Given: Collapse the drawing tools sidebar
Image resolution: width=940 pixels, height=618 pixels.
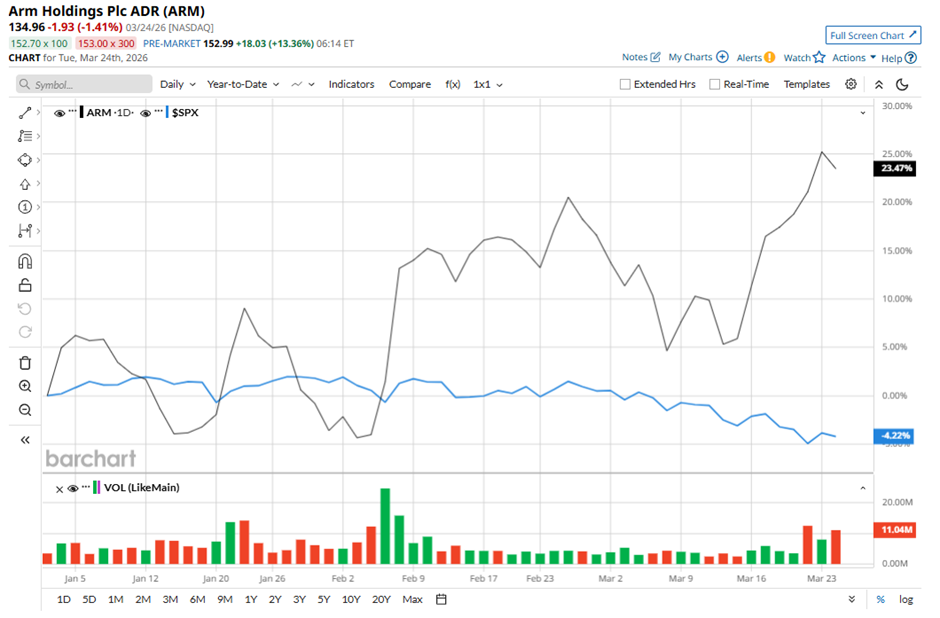Looking at the screenshot, I should [25, 440].
